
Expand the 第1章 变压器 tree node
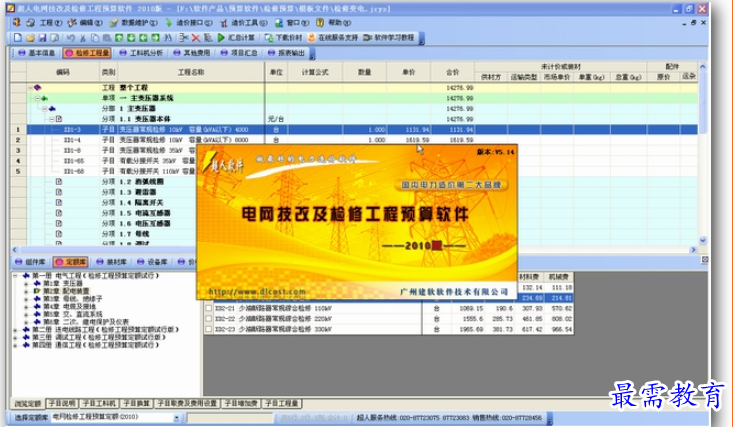27,283
